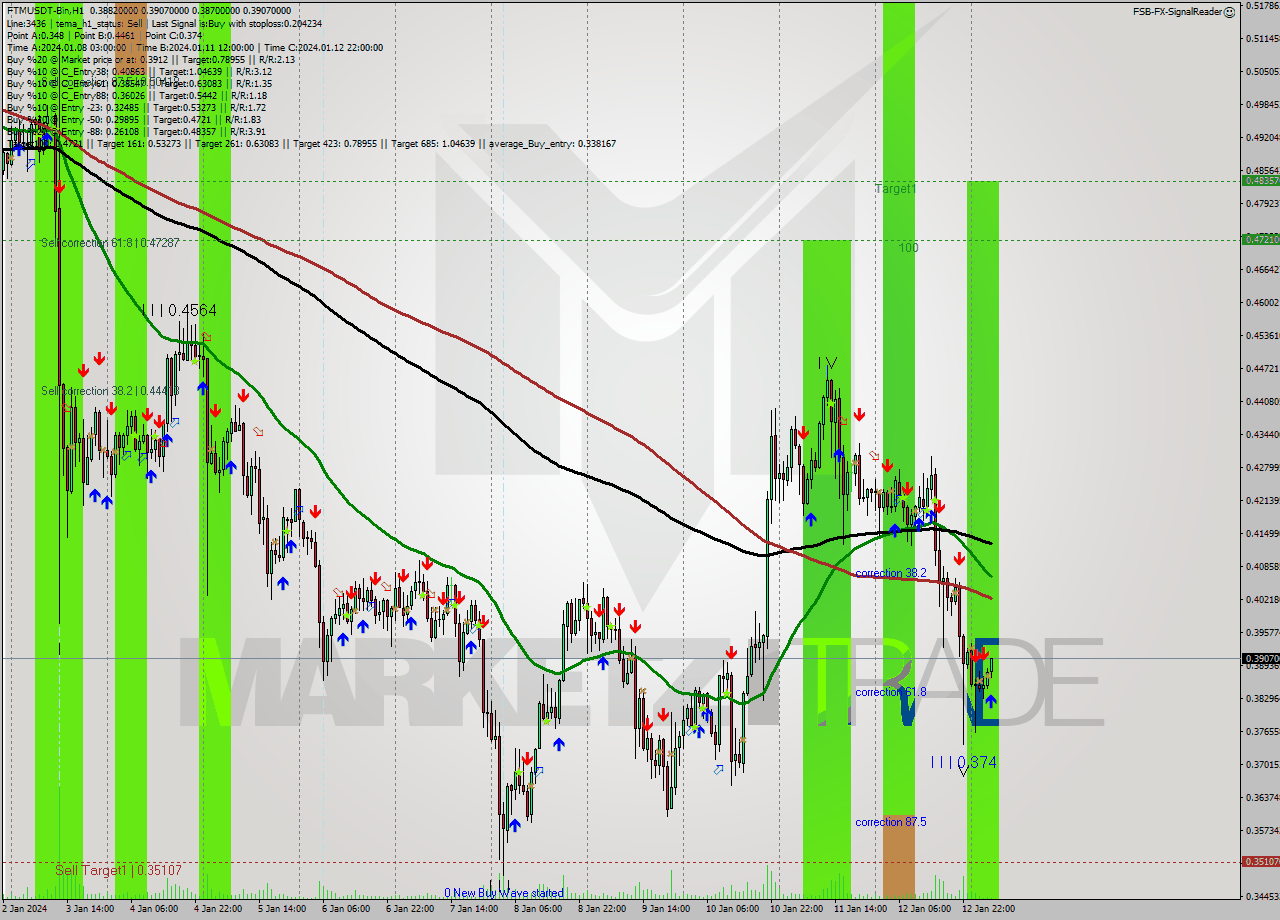Click the orange zone below 'correction 87.5'
Image resolution: width=1280 pixels, height=920 pixels.
(x=898, y=856)
